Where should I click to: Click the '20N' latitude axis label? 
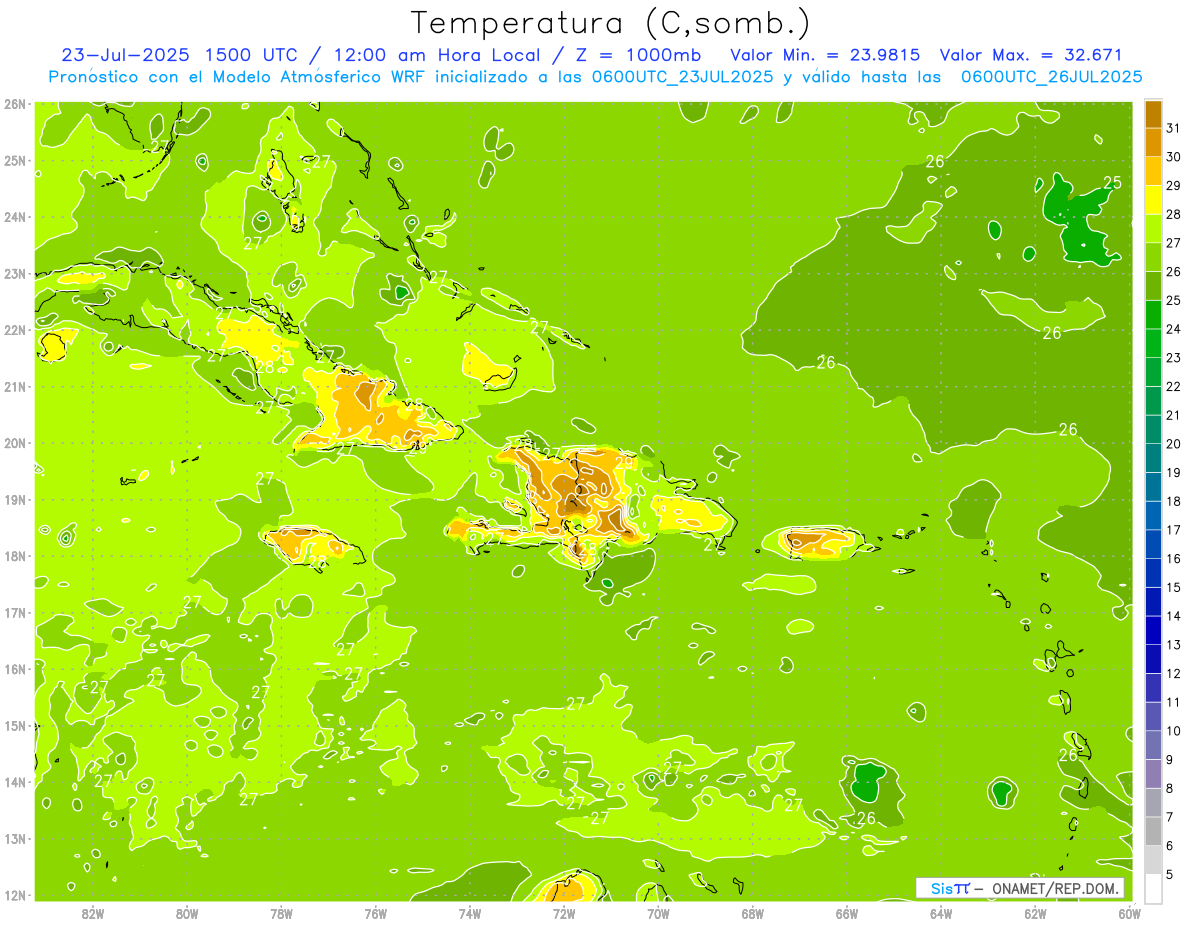(15, 442)
